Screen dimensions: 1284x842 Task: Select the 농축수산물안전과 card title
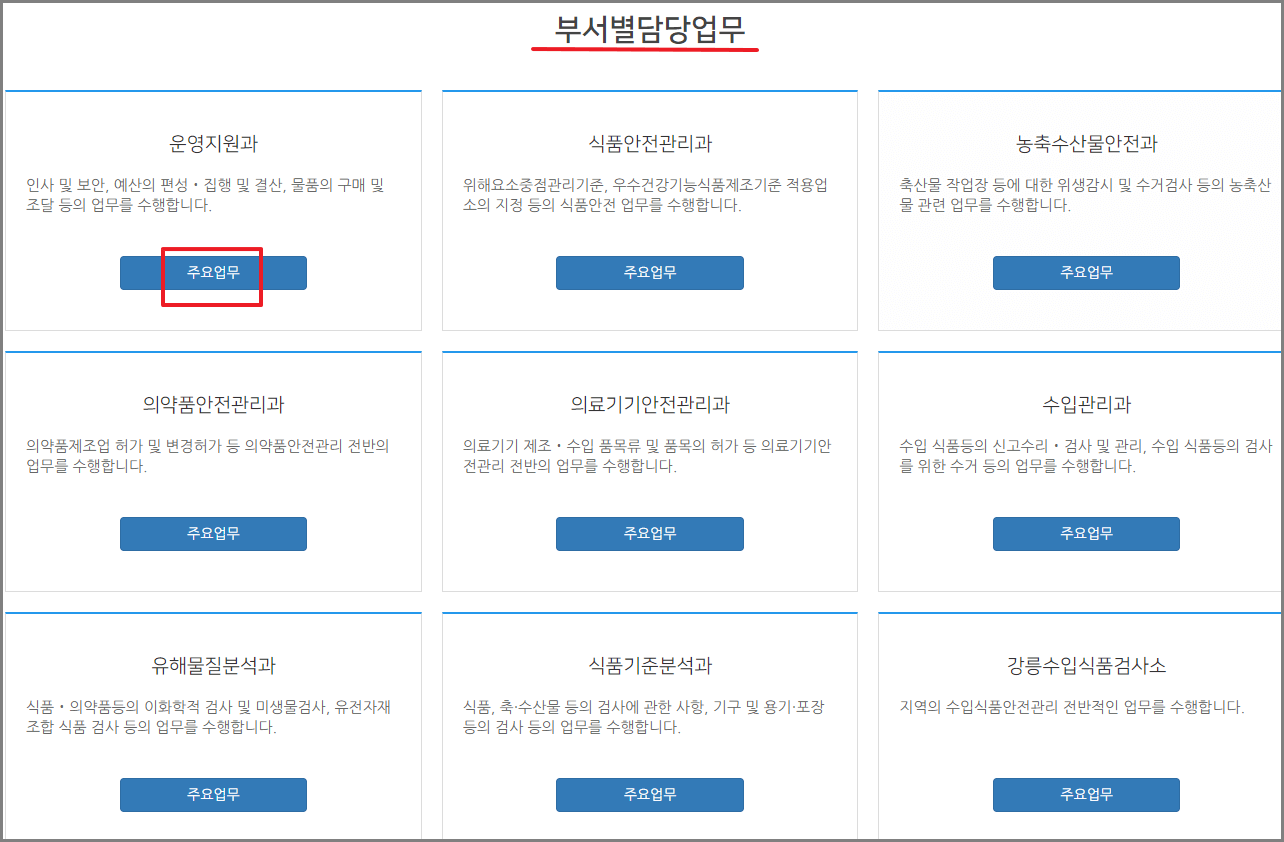tap(1085, 143)
